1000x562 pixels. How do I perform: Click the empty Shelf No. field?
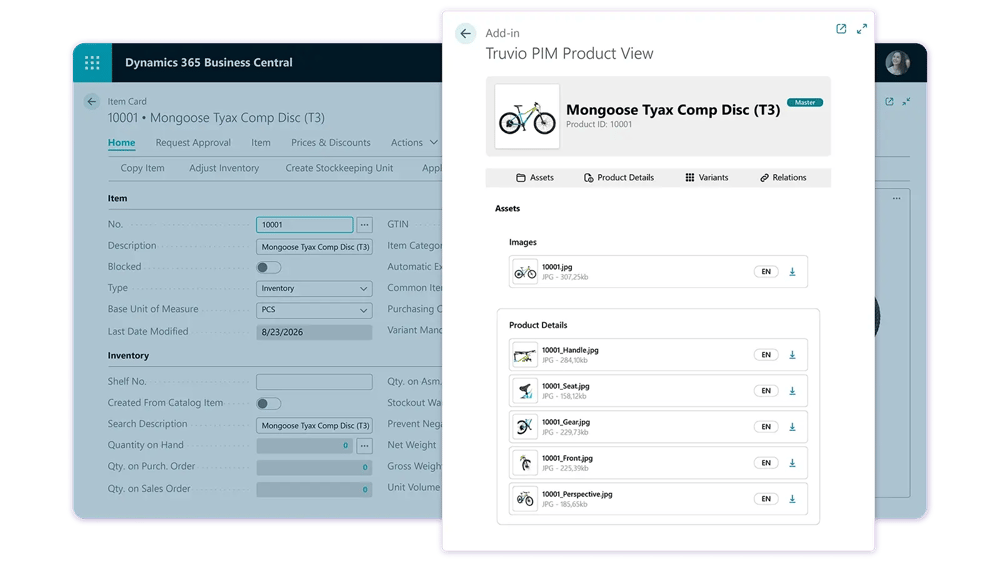coord(314,382)
